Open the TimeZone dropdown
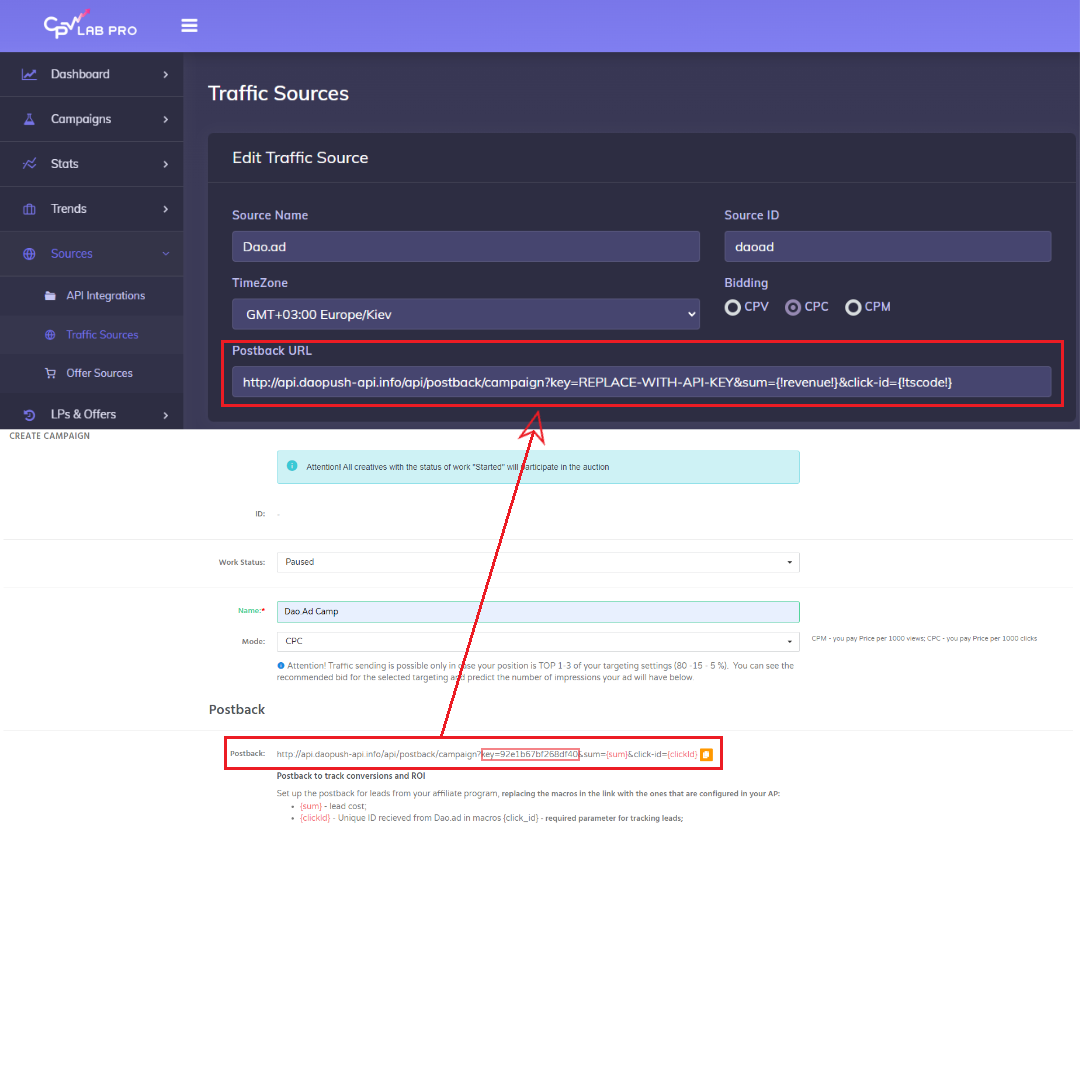This screenshot has height=1080, width=1080. point(465,314)
